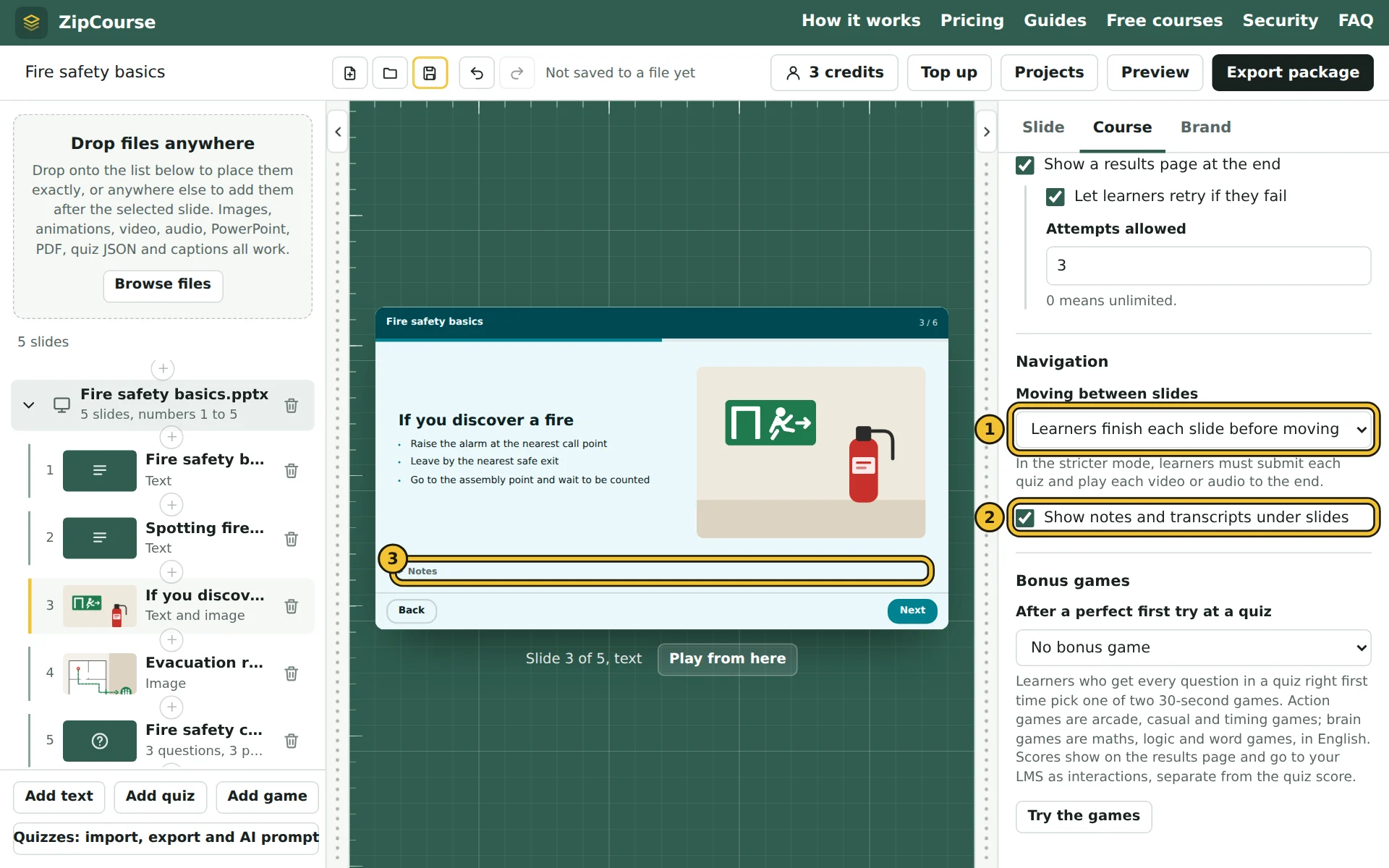Click the Try the games button
This screenshot has width=1389, height=868.
(1083, 816)
